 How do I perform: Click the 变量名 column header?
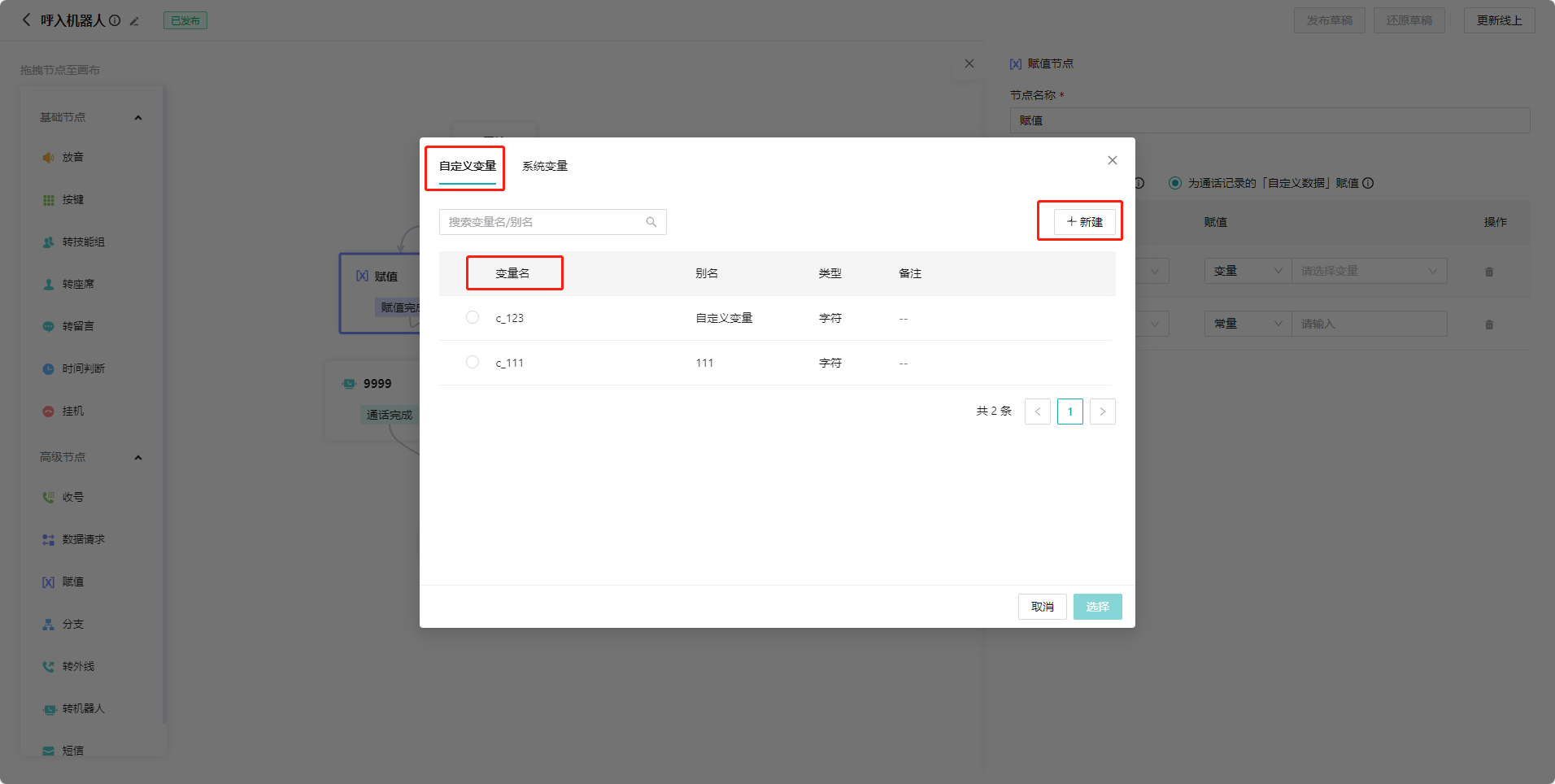pyautogui.click(x=512, y=273)
